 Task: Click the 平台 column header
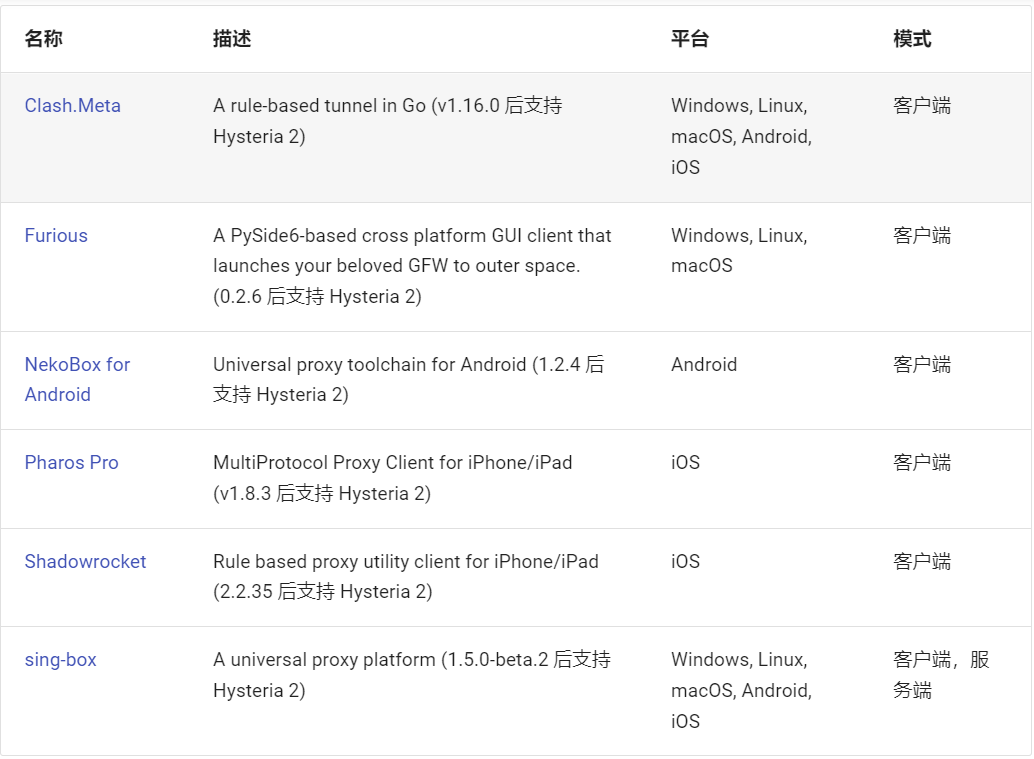pyautogui.click(x=690, y=38)
